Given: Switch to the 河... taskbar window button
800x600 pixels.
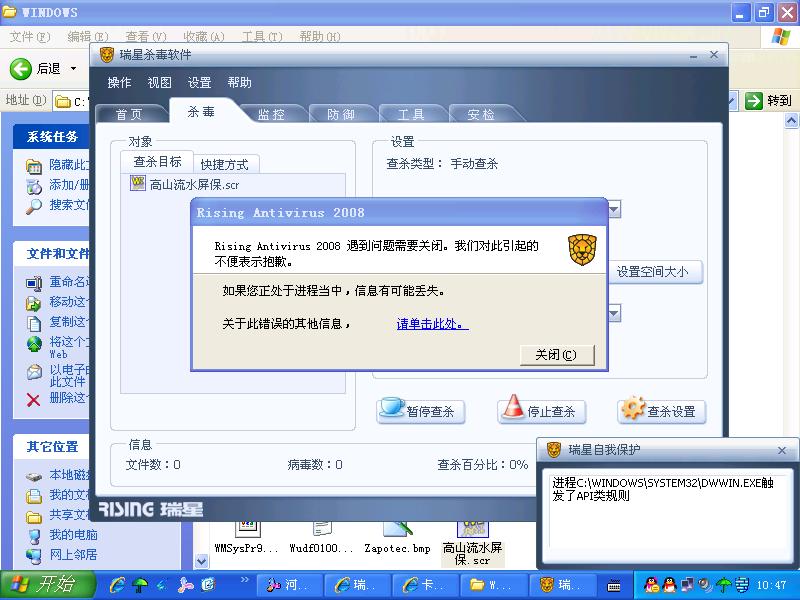Looking at the screenshot, I should [289, 585].
